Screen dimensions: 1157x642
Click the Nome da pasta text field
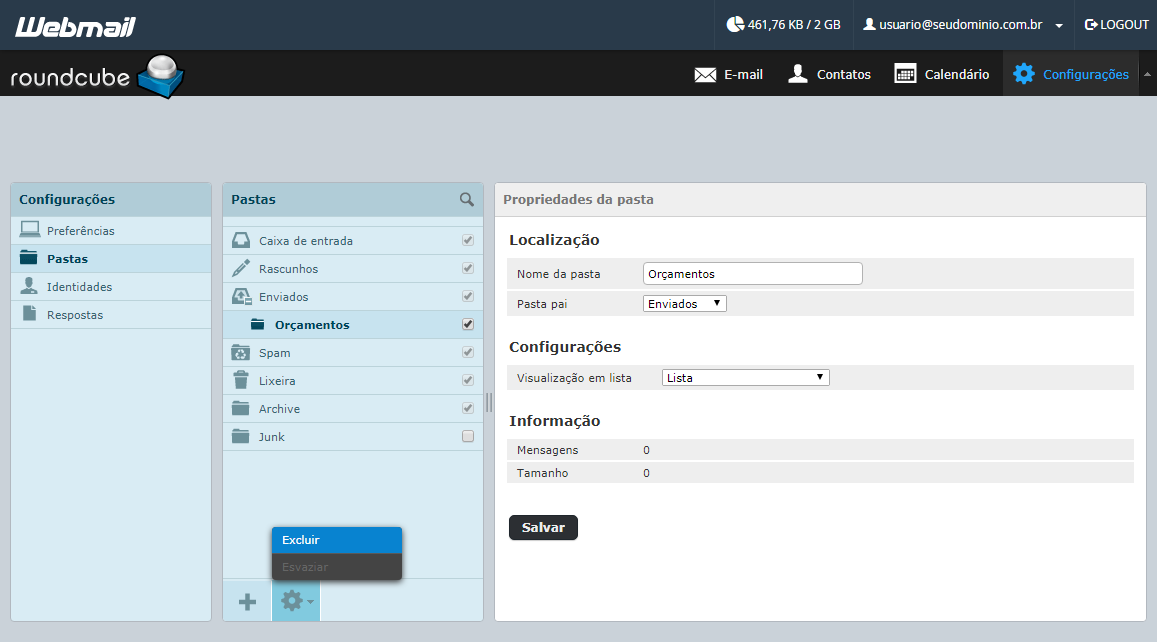tap(753, 274)
